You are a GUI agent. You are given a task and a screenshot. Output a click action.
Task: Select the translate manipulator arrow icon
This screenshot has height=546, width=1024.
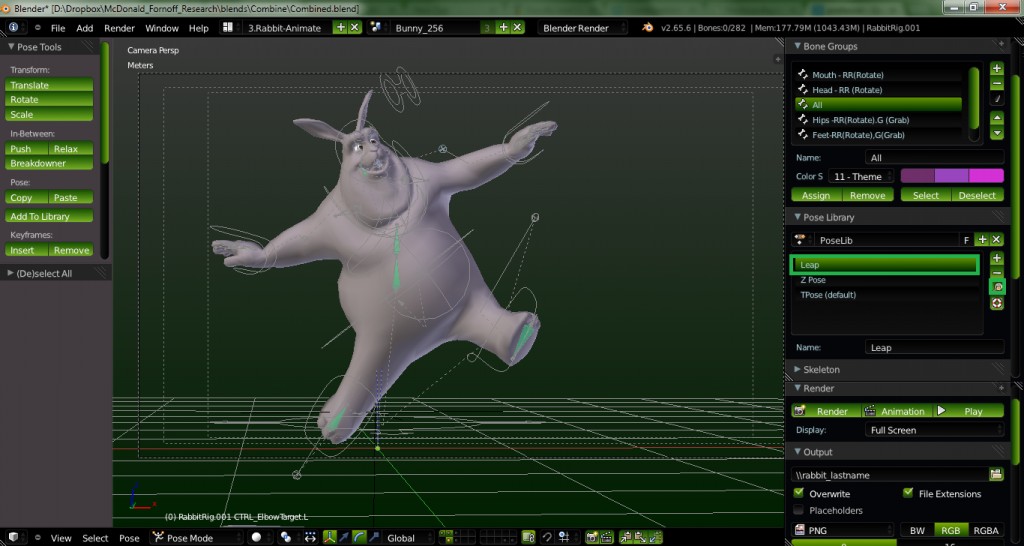[344, 538]
